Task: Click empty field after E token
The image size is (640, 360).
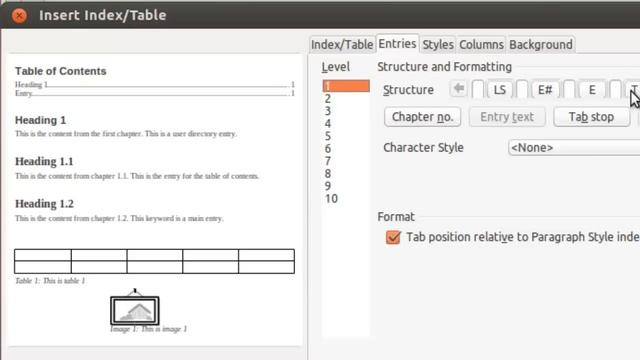Action: point(616,90)
